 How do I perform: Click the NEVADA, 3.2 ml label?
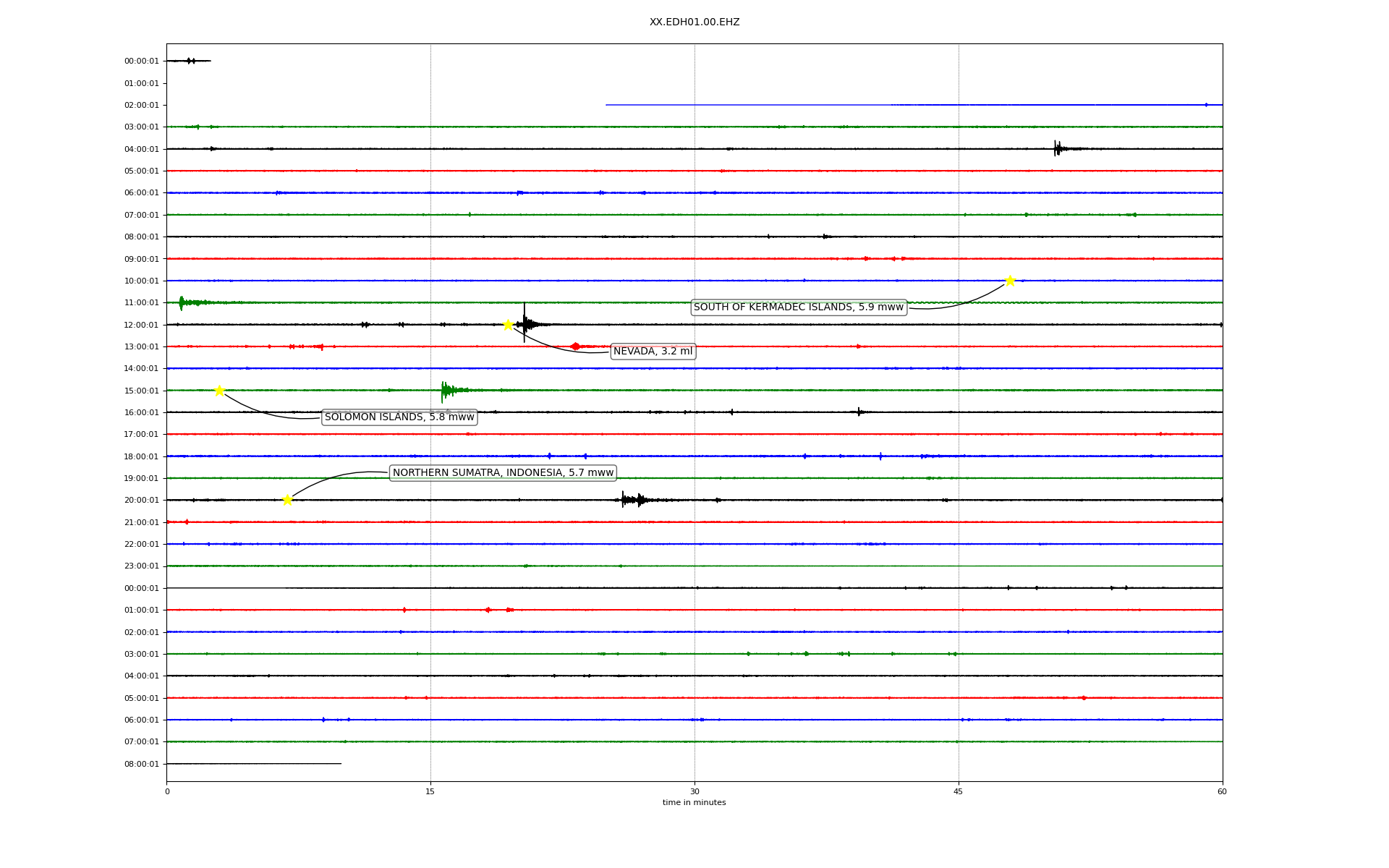click(653, 352)
